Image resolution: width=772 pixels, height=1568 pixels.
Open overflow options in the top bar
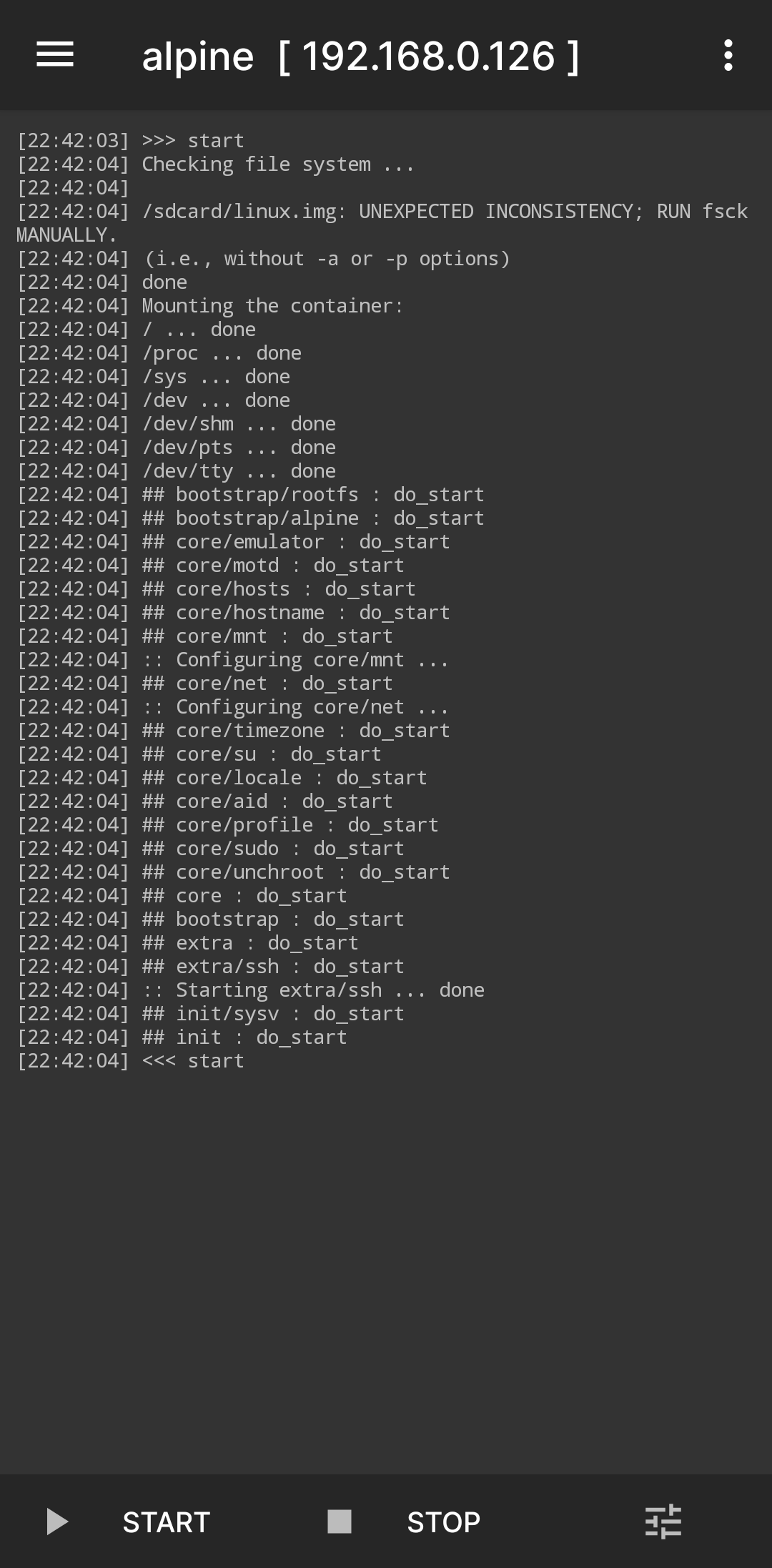728,55
